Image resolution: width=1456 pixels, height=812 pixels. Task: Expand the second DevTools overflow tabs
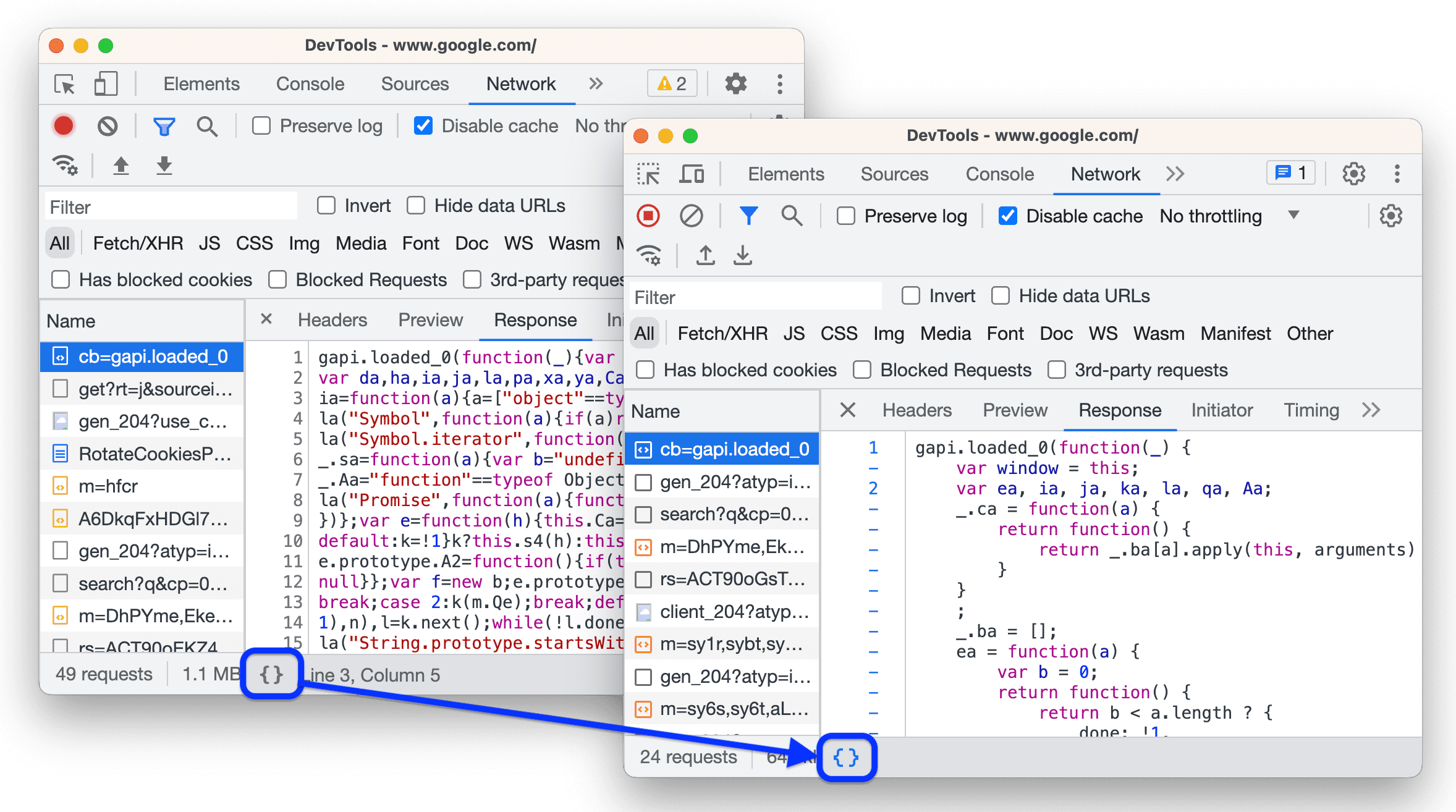click(1175, 175)
